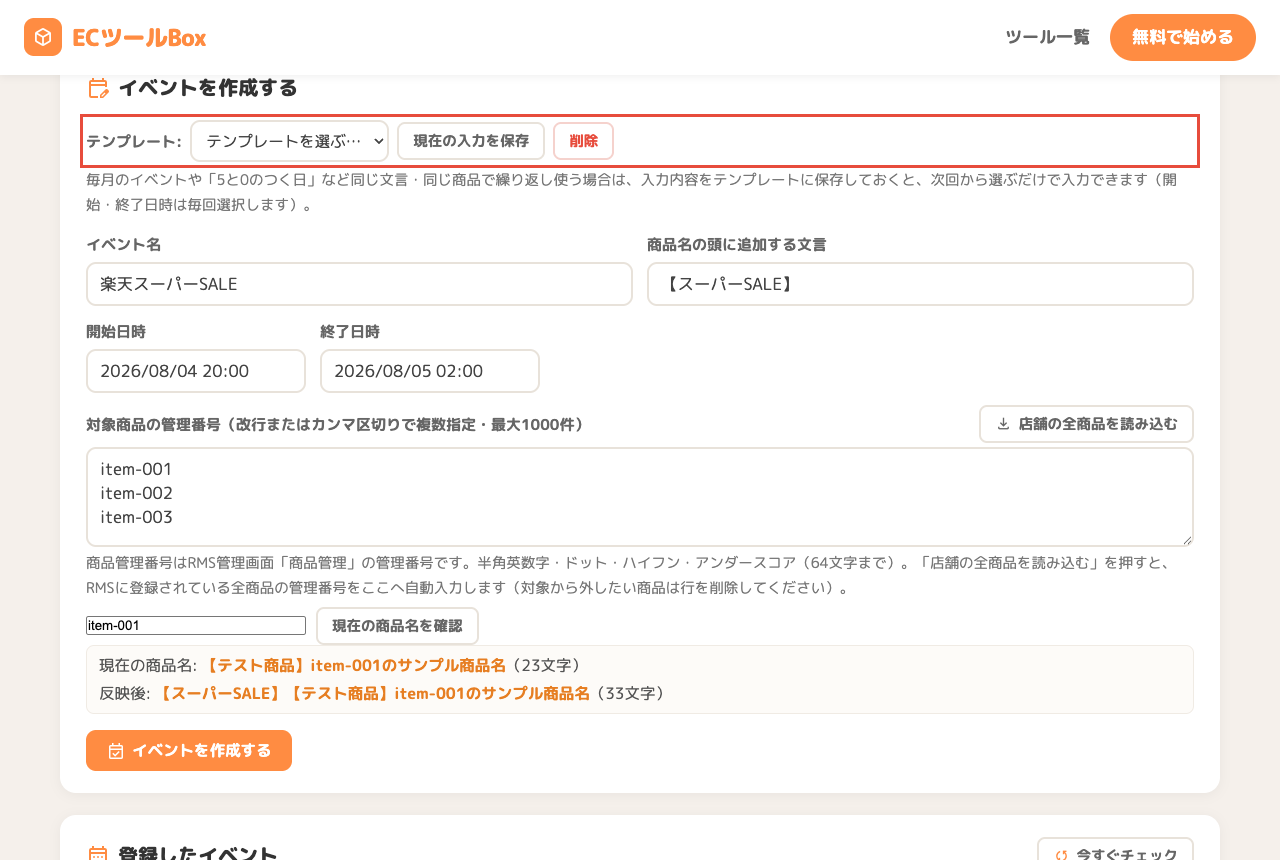The height and width of the screenshot is (860, 1280).
Task: Click the red 削除 template button
Action: tap(583, 141)
